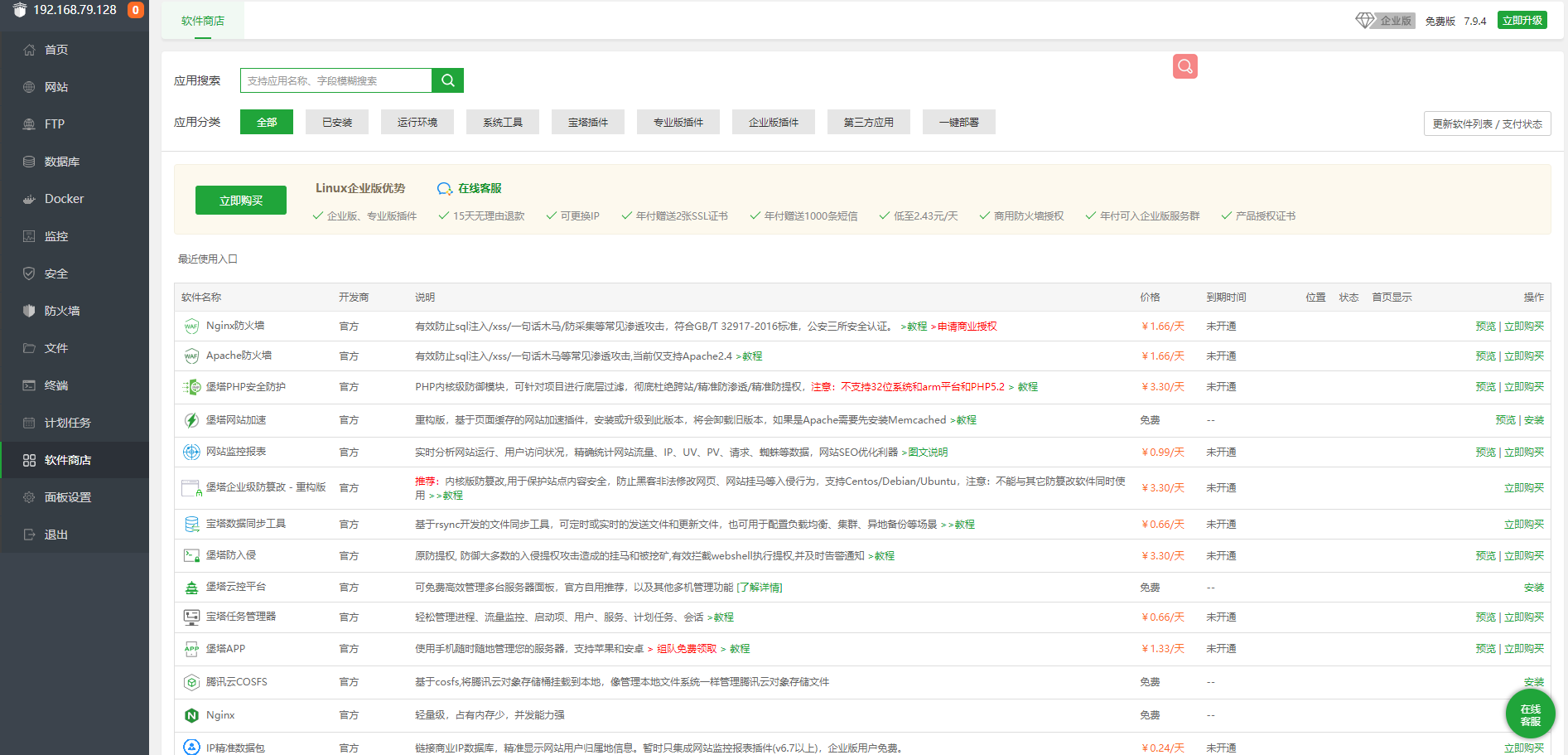Click the 宝塔数据同步工具 icon

(191, 524)
